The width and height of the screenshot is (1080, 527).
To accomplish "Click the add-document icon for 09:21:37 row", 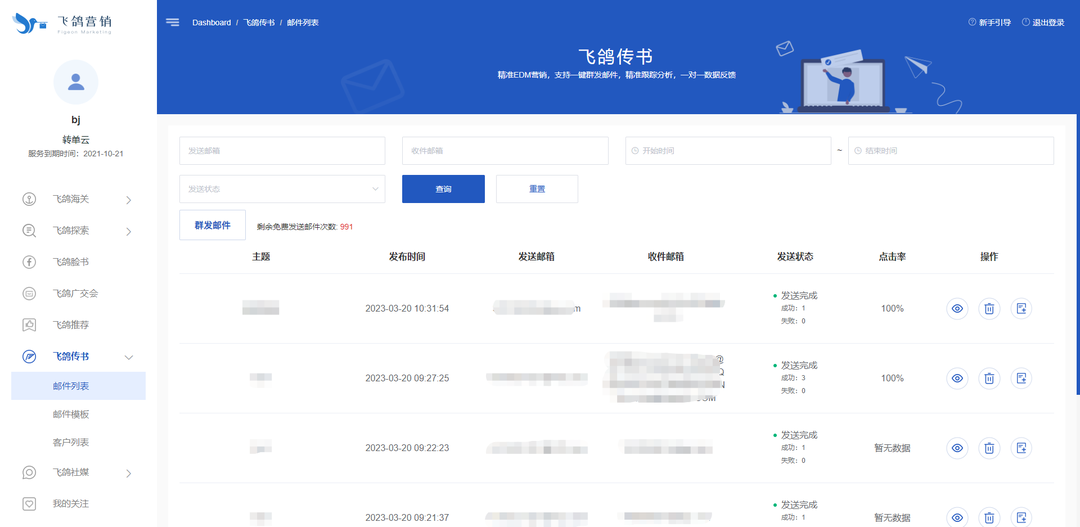I will (x=1021, y=517).
